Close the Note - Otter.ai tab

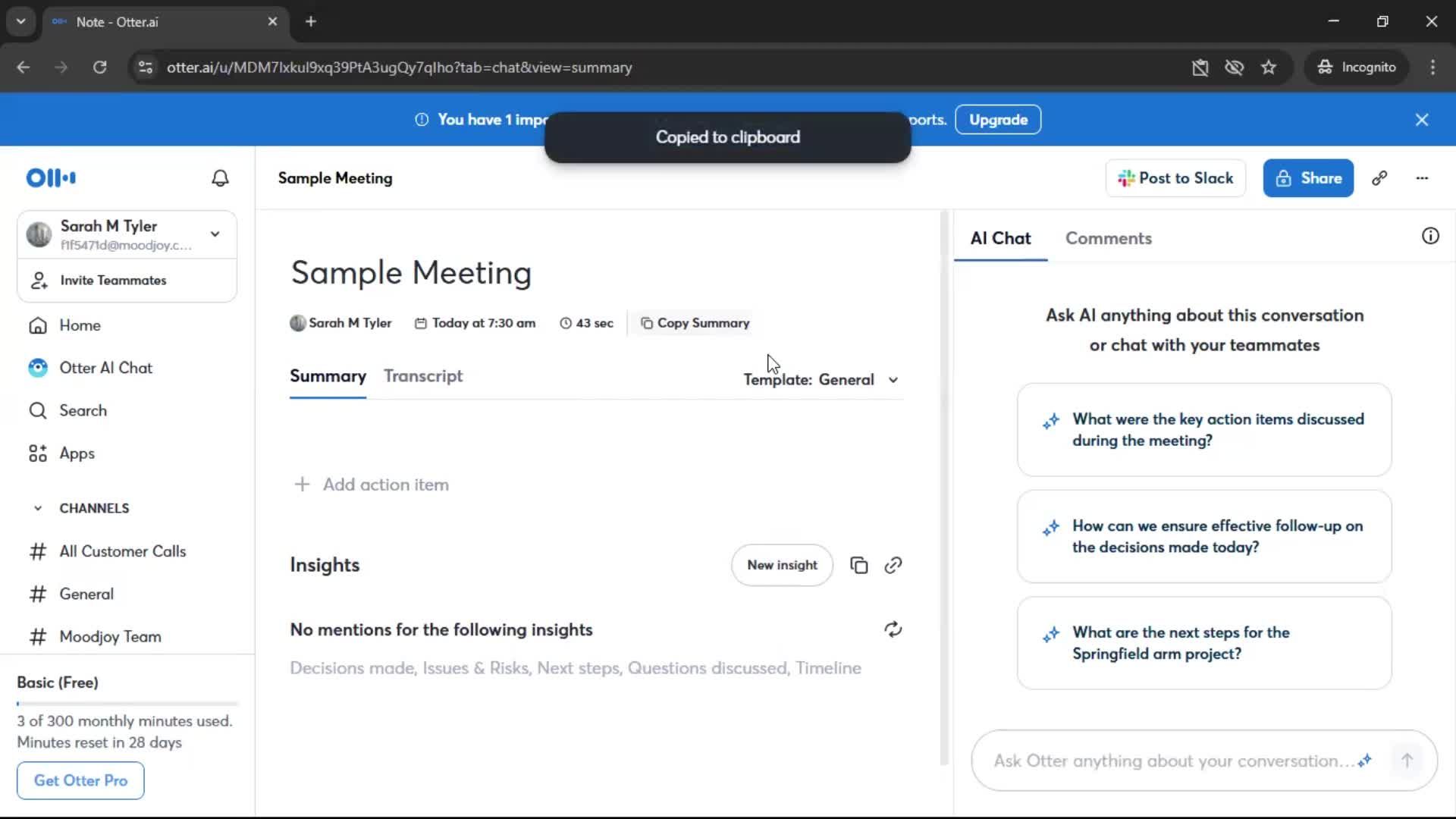tap(272, 22)
